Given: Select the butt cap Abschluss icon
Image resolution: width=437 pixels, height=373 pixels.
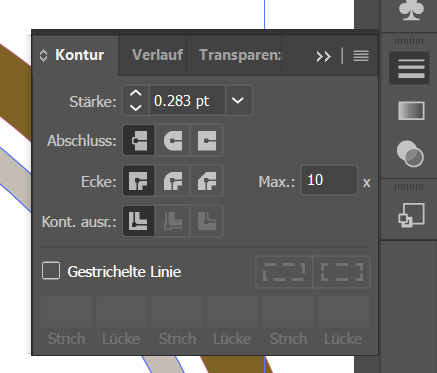Looking at the screenshot, I should [x=139, y=140].
